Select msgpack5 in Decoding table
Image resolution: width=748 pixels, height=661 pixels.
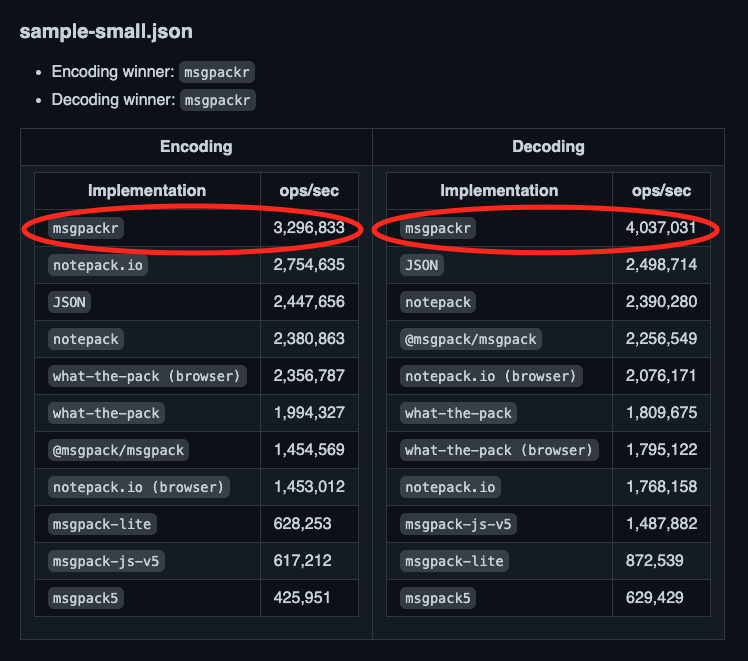pyautogui.click(x=438, y=598)
